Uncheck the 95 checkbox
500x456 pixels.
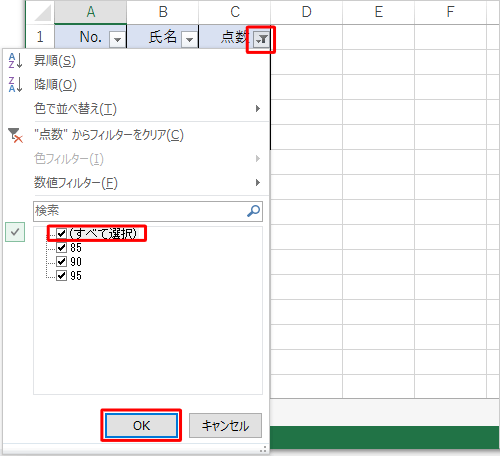pos(62,276)
